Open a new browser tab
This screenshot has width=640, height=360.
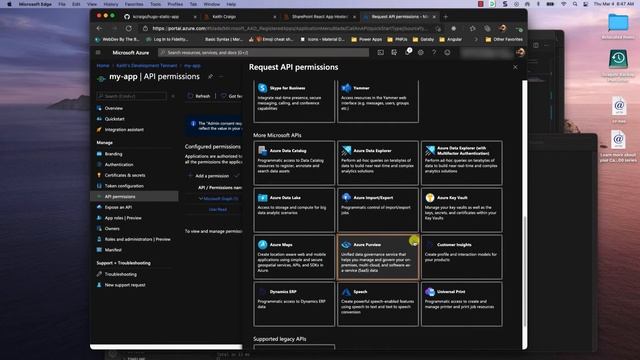[446, 17]
